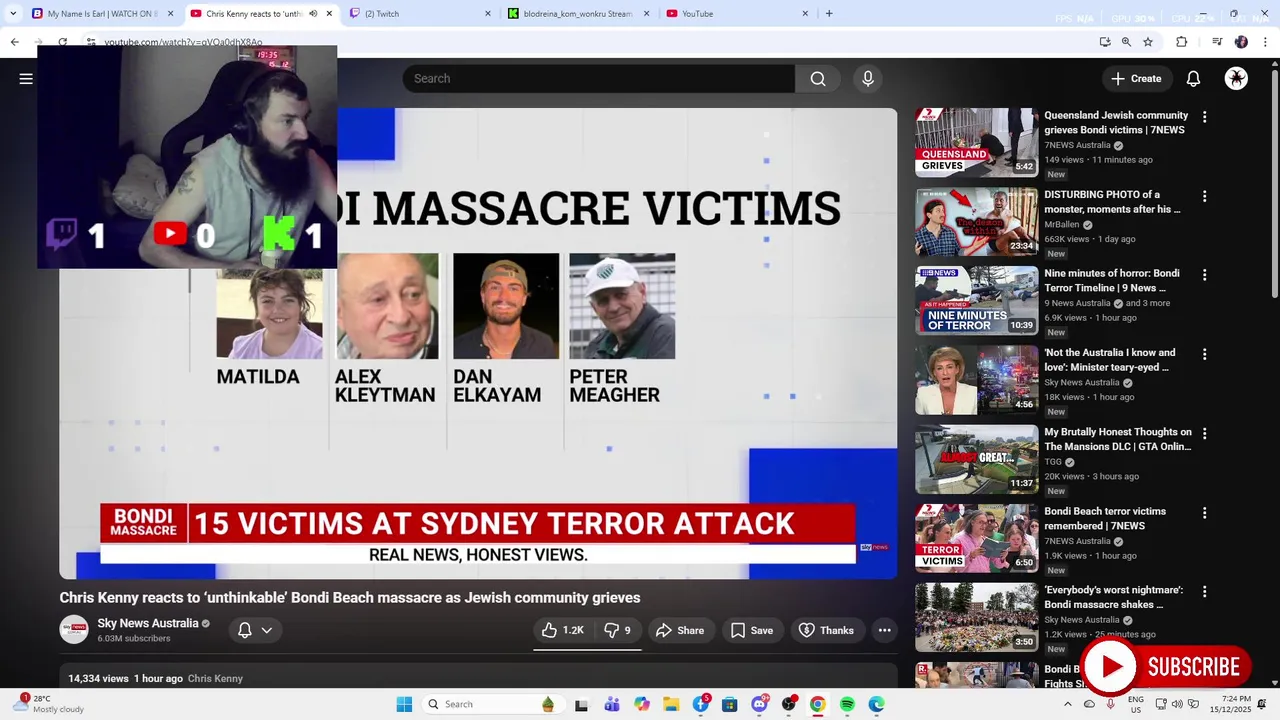Image resolution: width=1280 pixels, height=720 pixels.
Task: Open weather widget showing 28°C
Action: tap(50, 704)
